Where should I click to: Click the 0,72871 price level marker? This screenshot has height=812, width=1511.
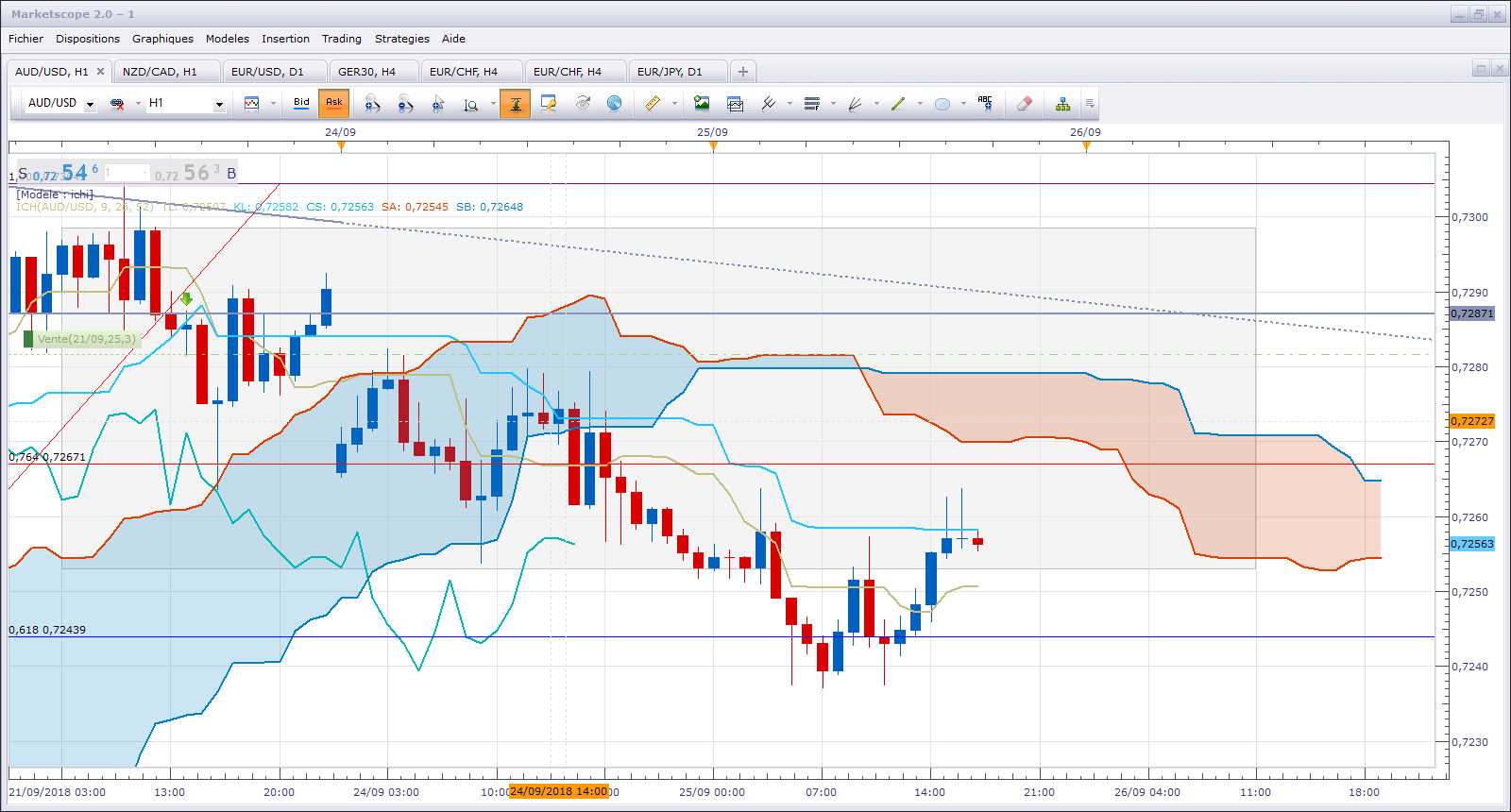point(1472,313)
